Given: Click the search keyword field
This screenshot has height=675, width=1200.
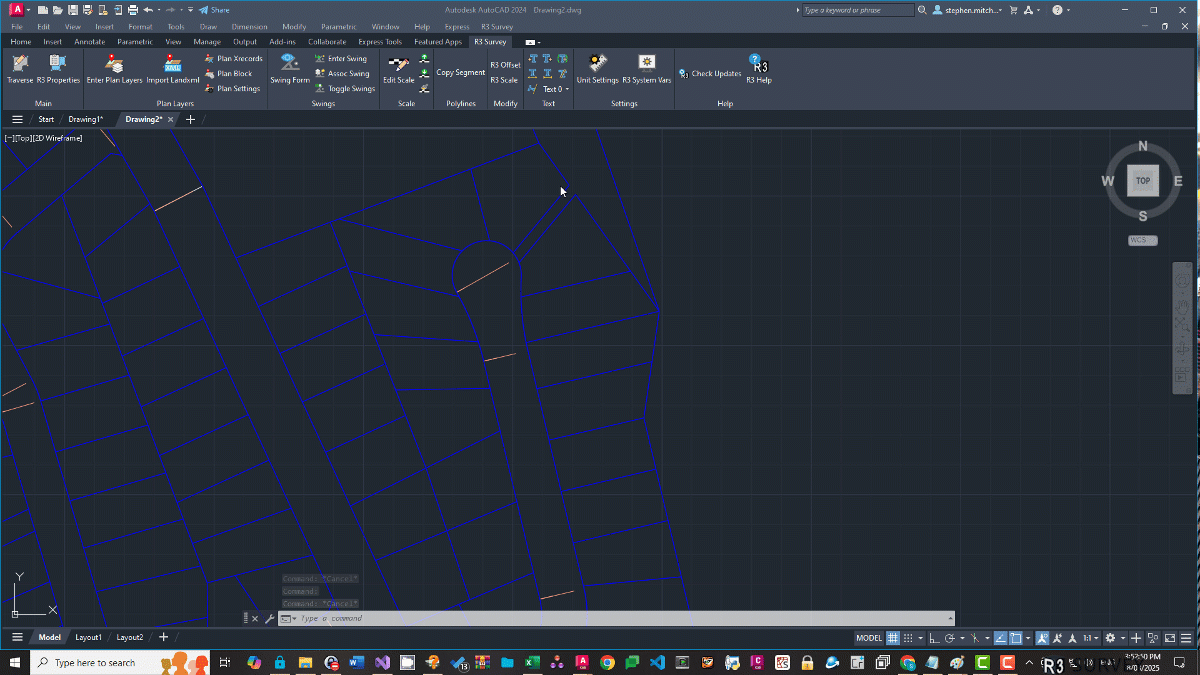Looking at the screenshot, I should click(858, 10).
